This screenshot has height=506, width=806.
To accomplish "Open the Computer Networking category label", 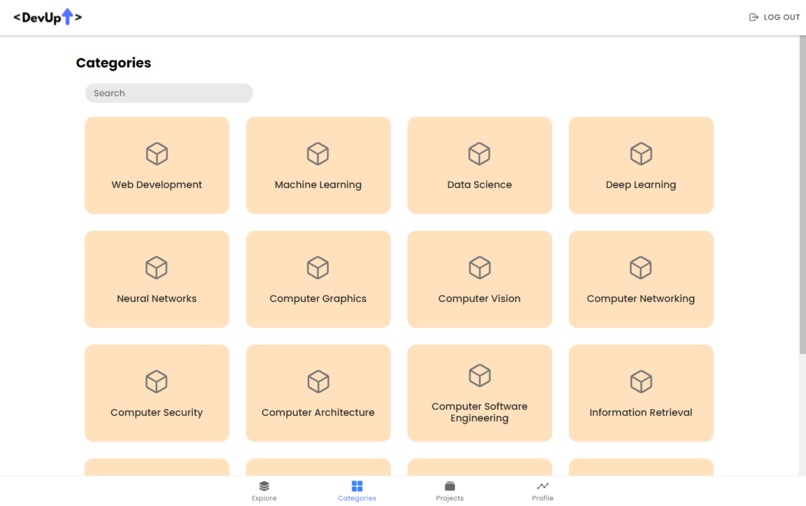I will pyautogui.click(x=640, y=299).
